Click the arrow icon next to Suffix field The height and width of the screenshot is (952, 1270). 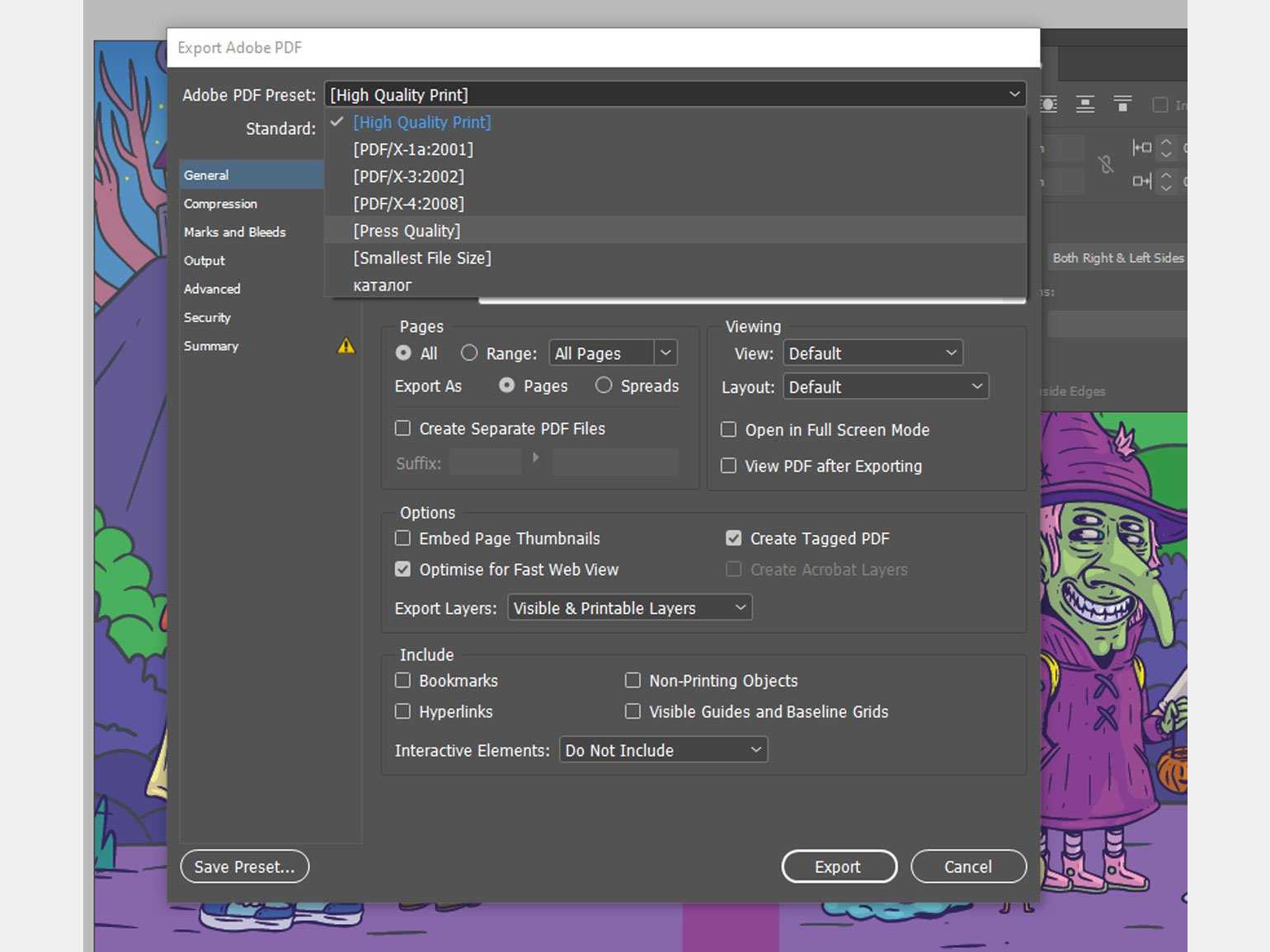(536, 457)
